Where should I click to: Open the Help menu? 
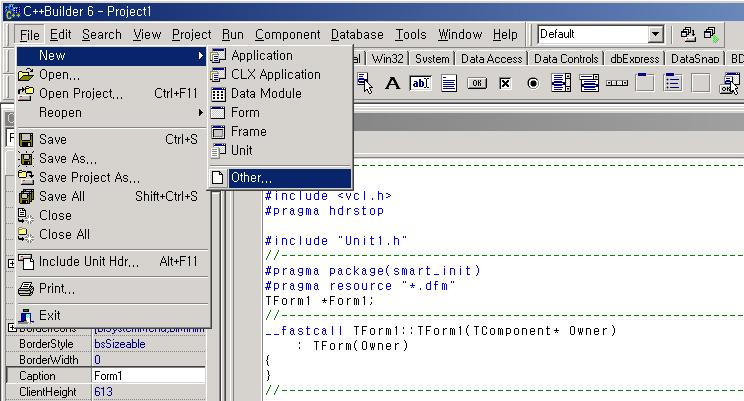click(505, 35)
